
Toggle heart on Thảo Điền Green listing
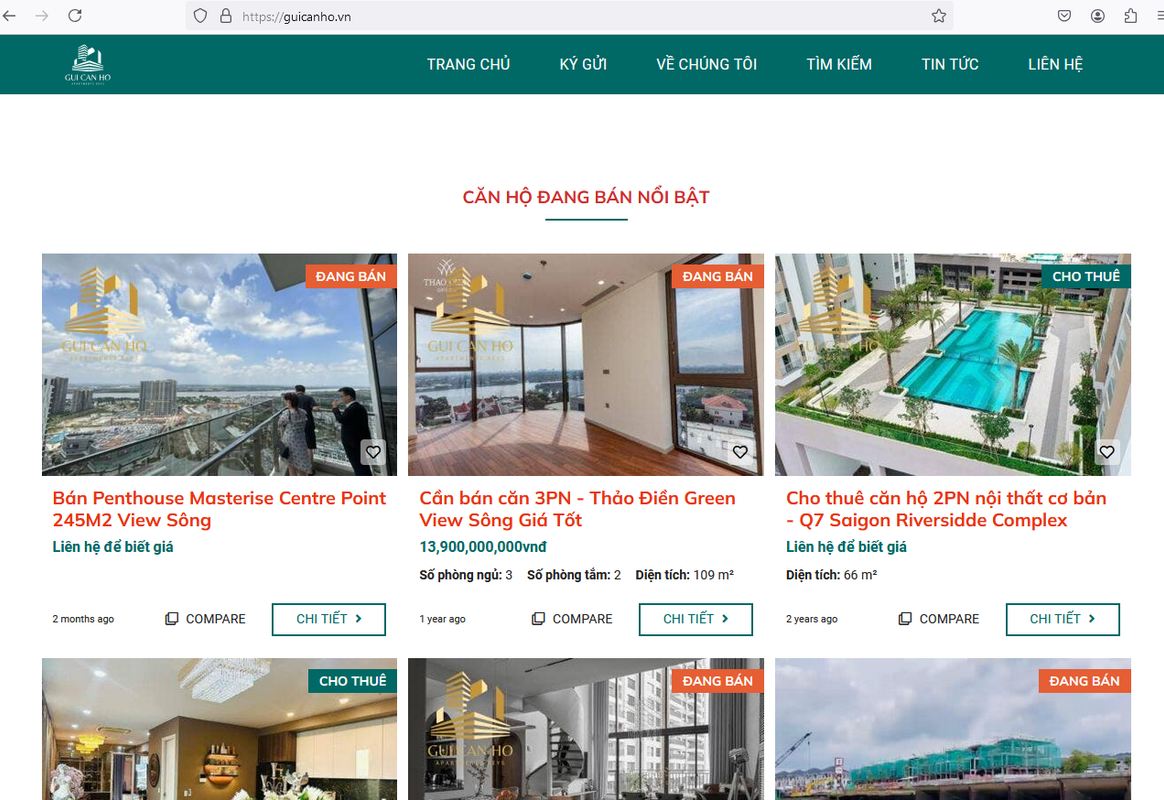pos(740,451)
